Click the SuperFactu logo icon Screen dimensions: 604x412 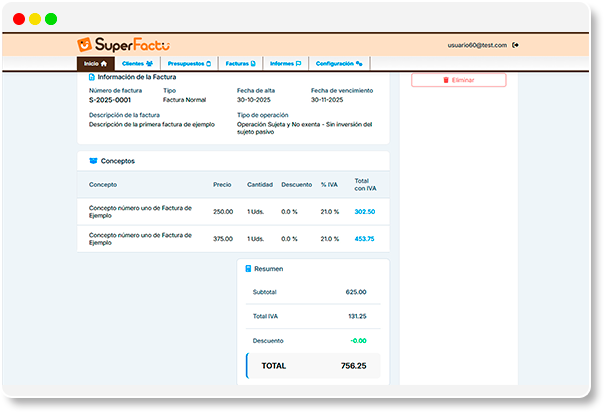point(85,45)
